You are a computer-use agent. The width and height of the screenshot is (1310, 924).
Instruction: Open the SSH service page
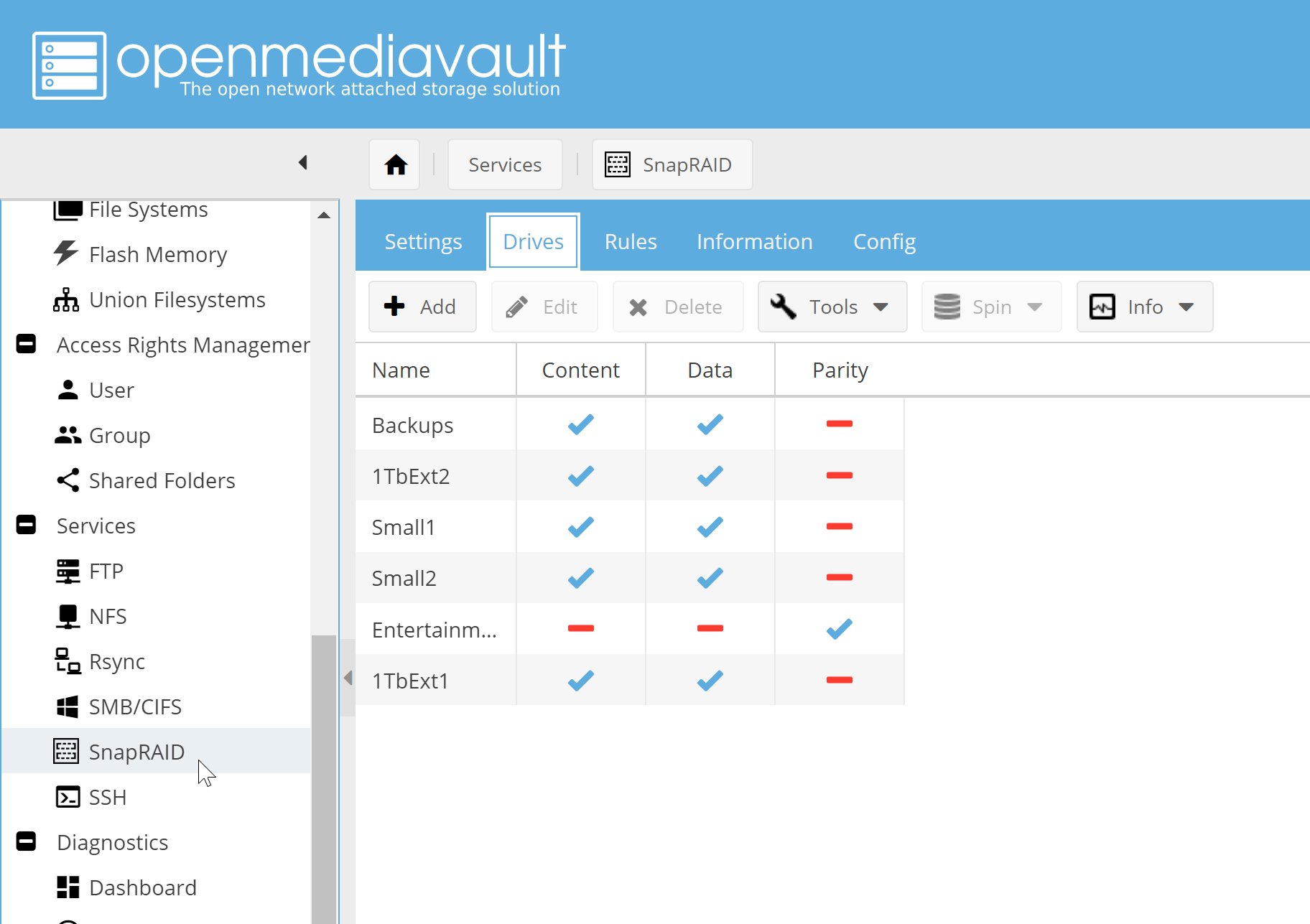107,798
